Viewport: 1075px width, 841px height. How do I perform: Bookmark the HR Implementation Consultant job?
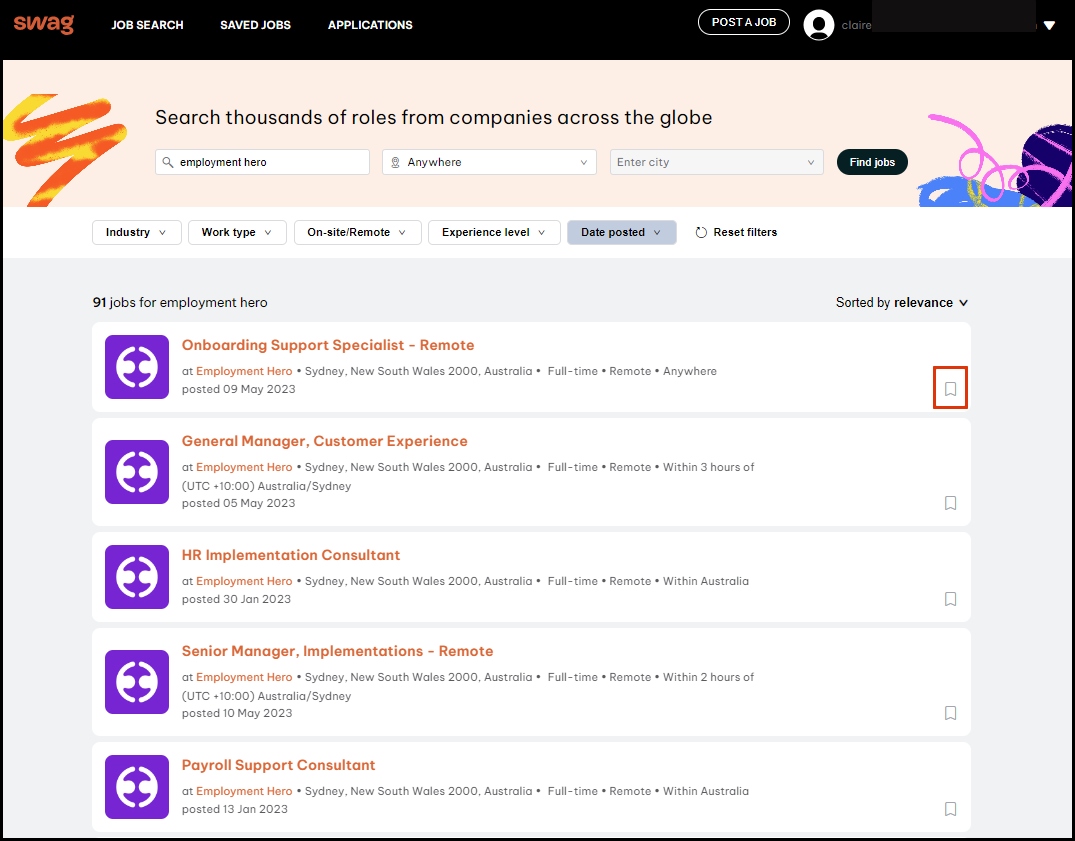click(x=950, y=599)
